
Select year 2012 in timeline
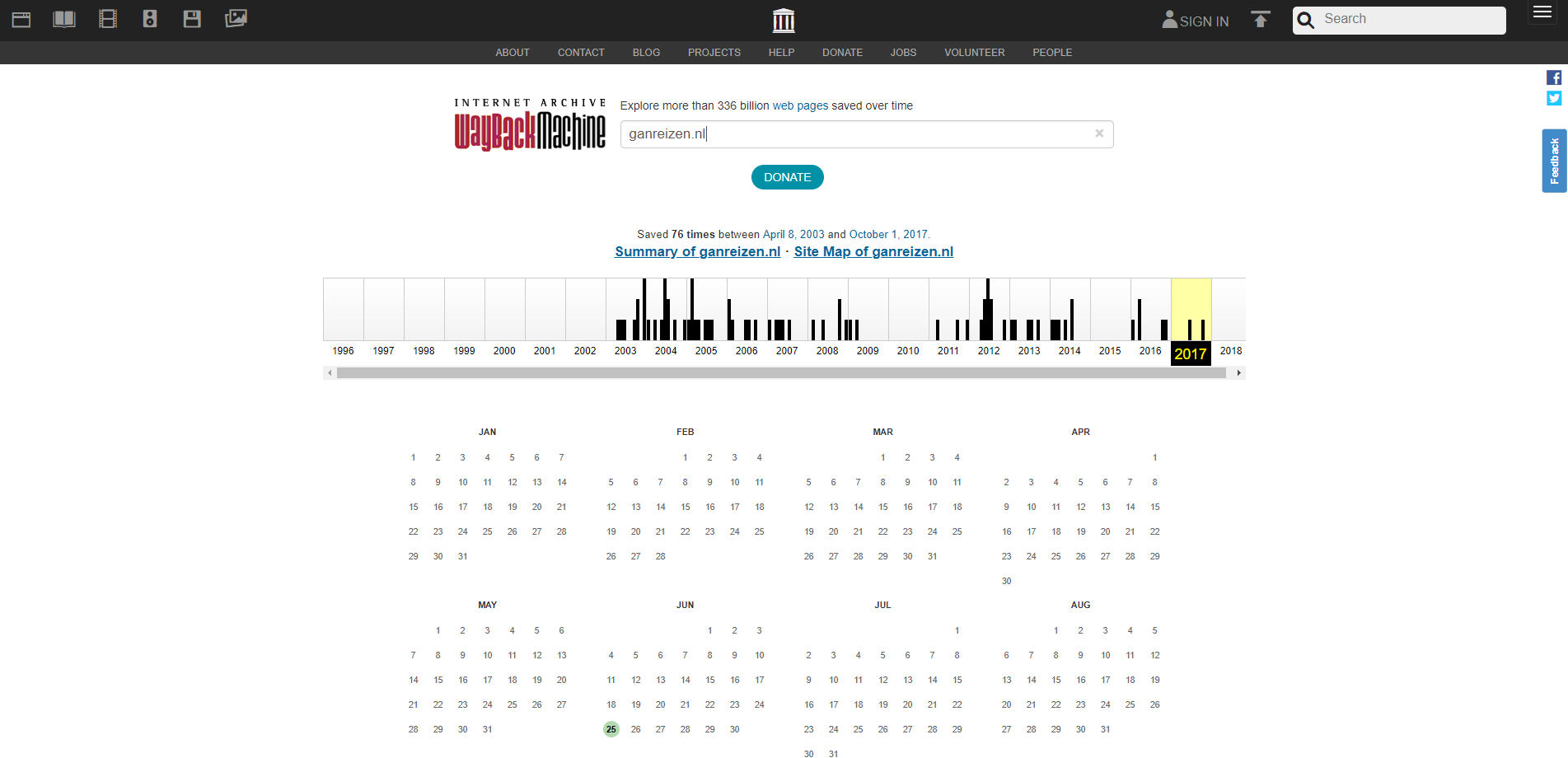(x=989, y=350)
